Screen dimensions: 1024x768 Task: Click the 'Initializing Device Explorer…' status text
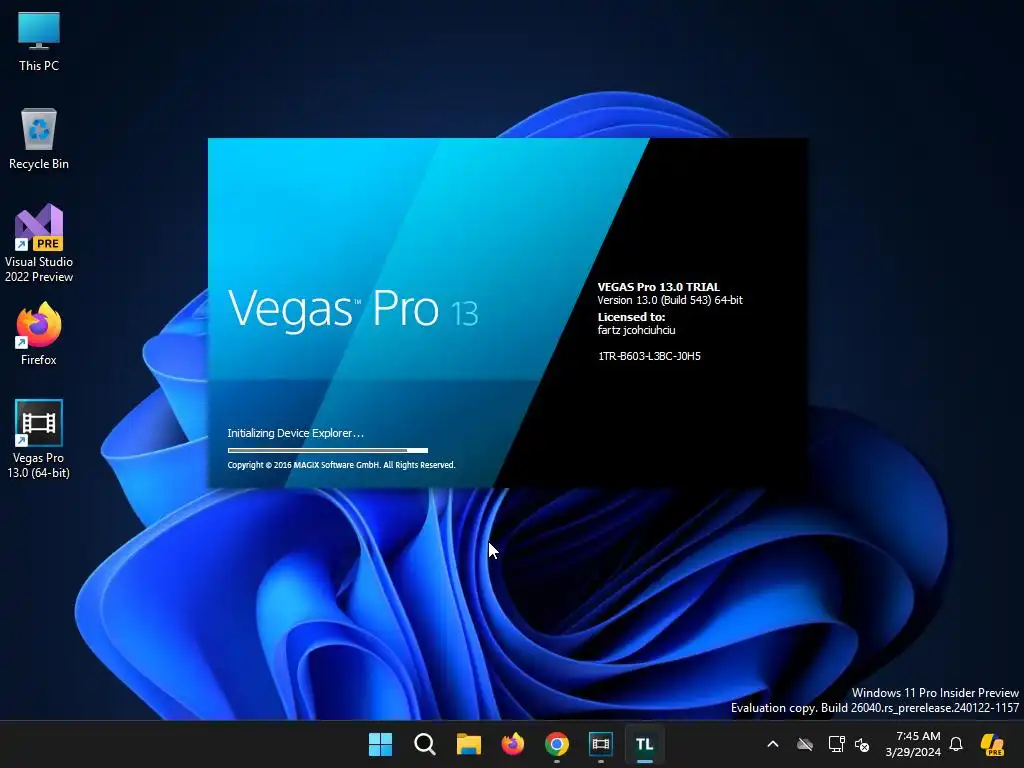click(295, 433)
